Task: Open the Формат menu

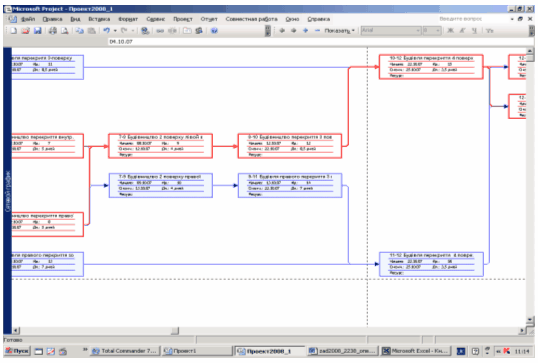Action: click(128, 19)
